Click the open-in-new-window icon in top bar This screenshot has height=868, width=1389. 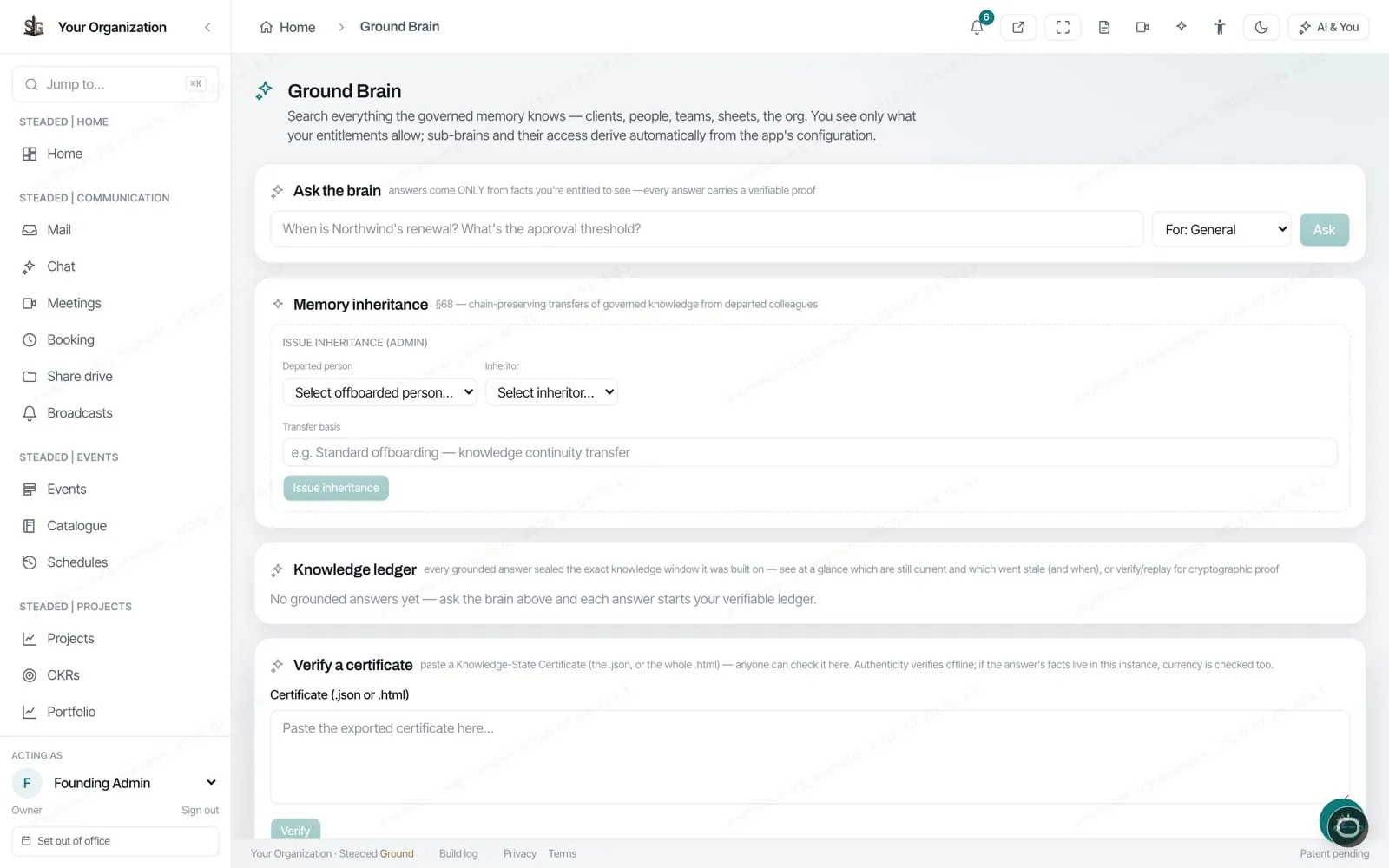1018,27
